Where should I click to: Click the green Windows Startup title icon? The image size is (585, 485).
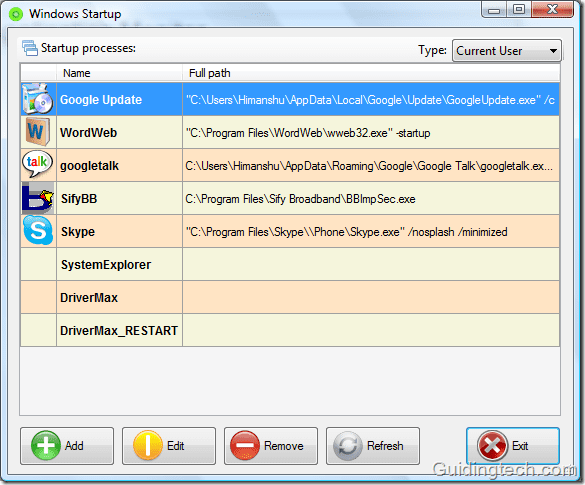pos(16,14)
